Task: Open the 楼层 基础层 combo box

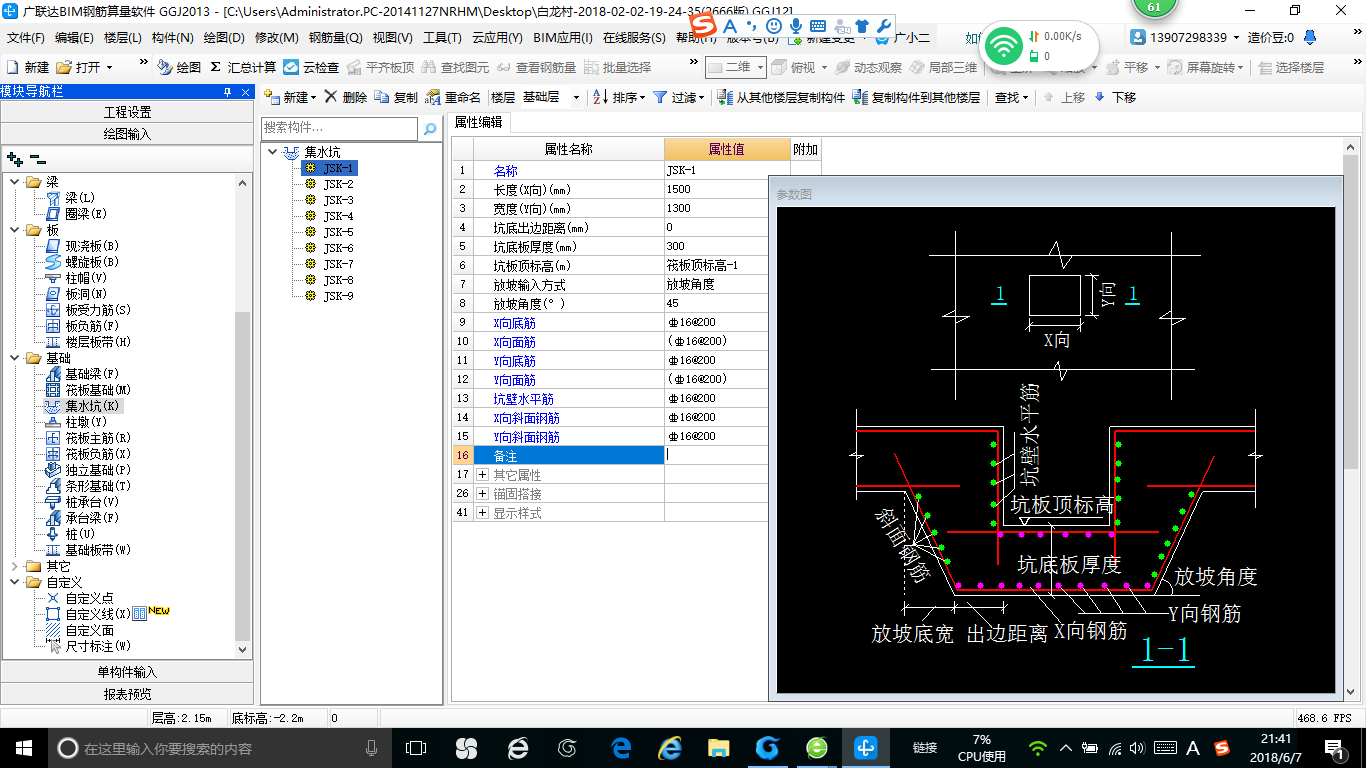Action: click(550, 97)
